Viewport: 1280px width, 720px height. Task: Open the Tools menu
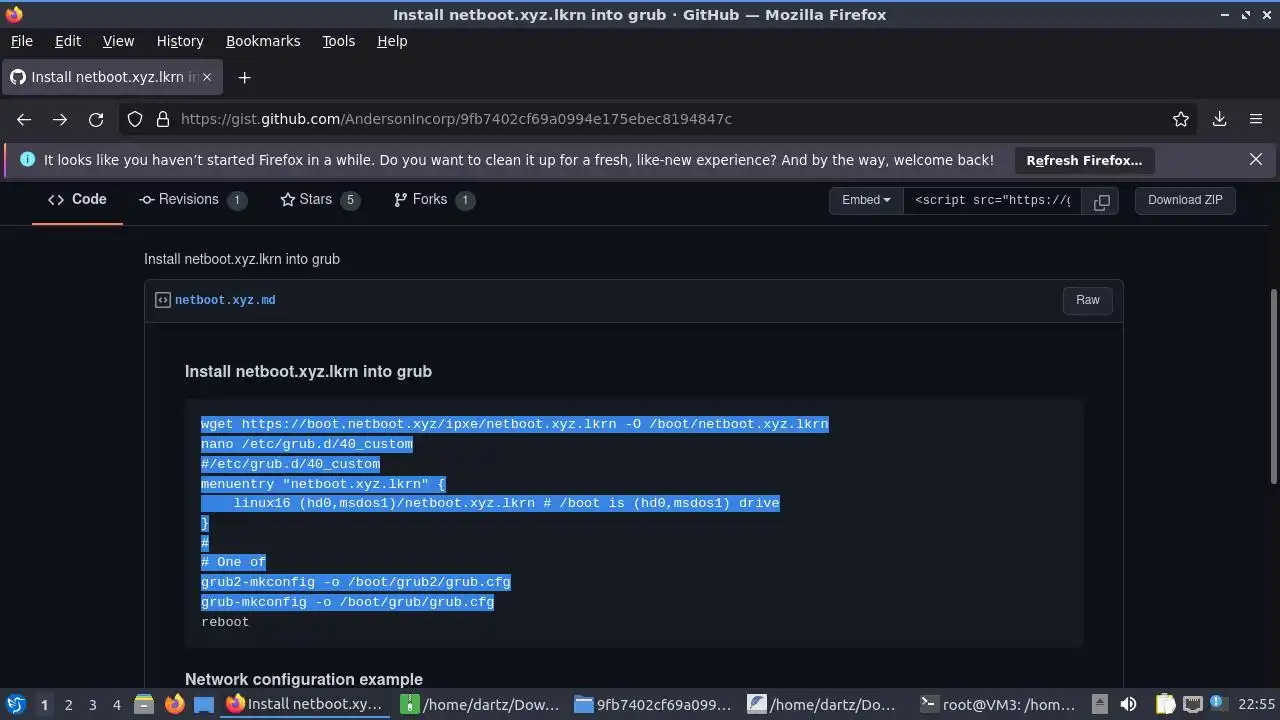(x=338, y=41)
